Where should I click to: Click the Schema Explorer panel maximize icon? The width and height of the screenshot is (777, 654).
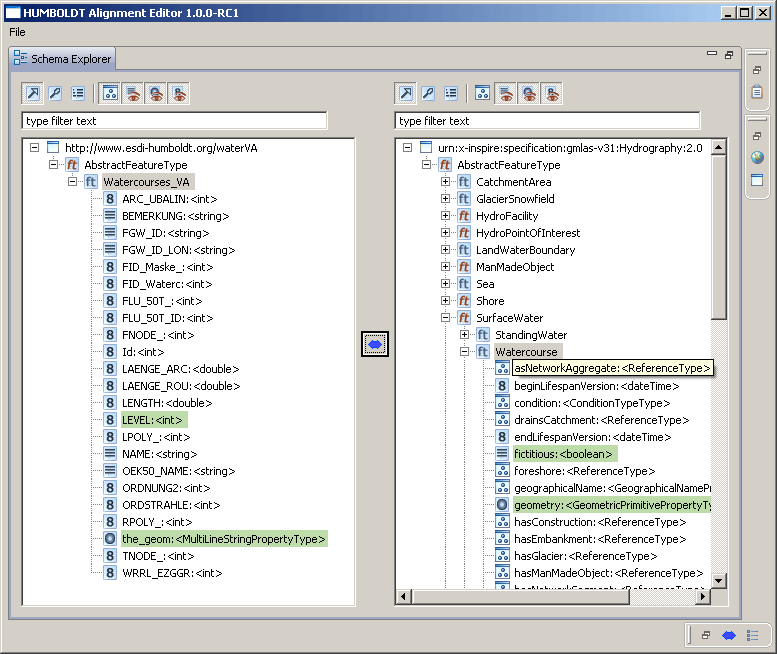click(x=728, y=55)
